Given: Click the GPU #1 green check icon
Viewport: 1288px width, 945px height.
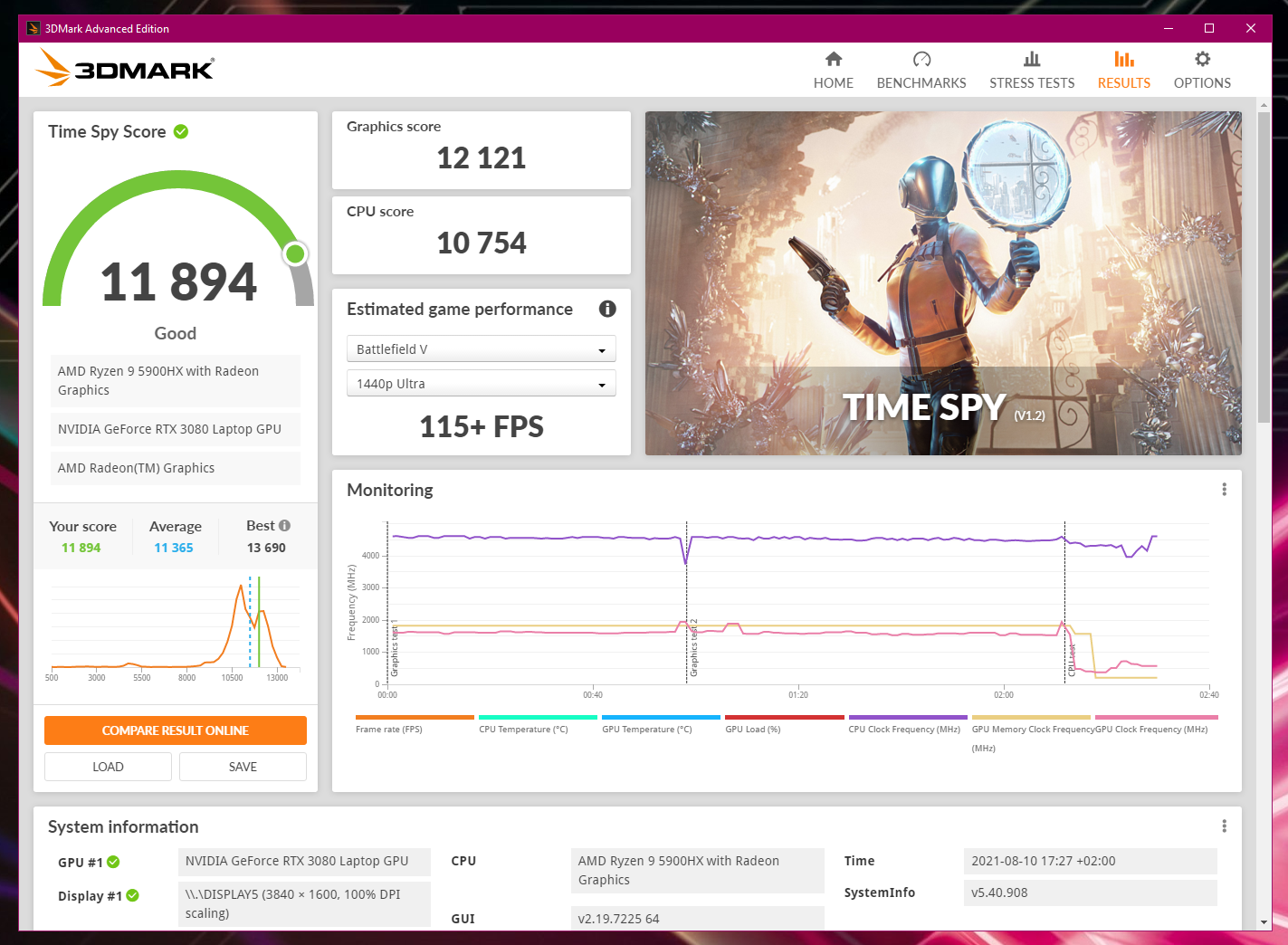Looking at the screenshot, I should pyautogui.click(x=113, y=862).
